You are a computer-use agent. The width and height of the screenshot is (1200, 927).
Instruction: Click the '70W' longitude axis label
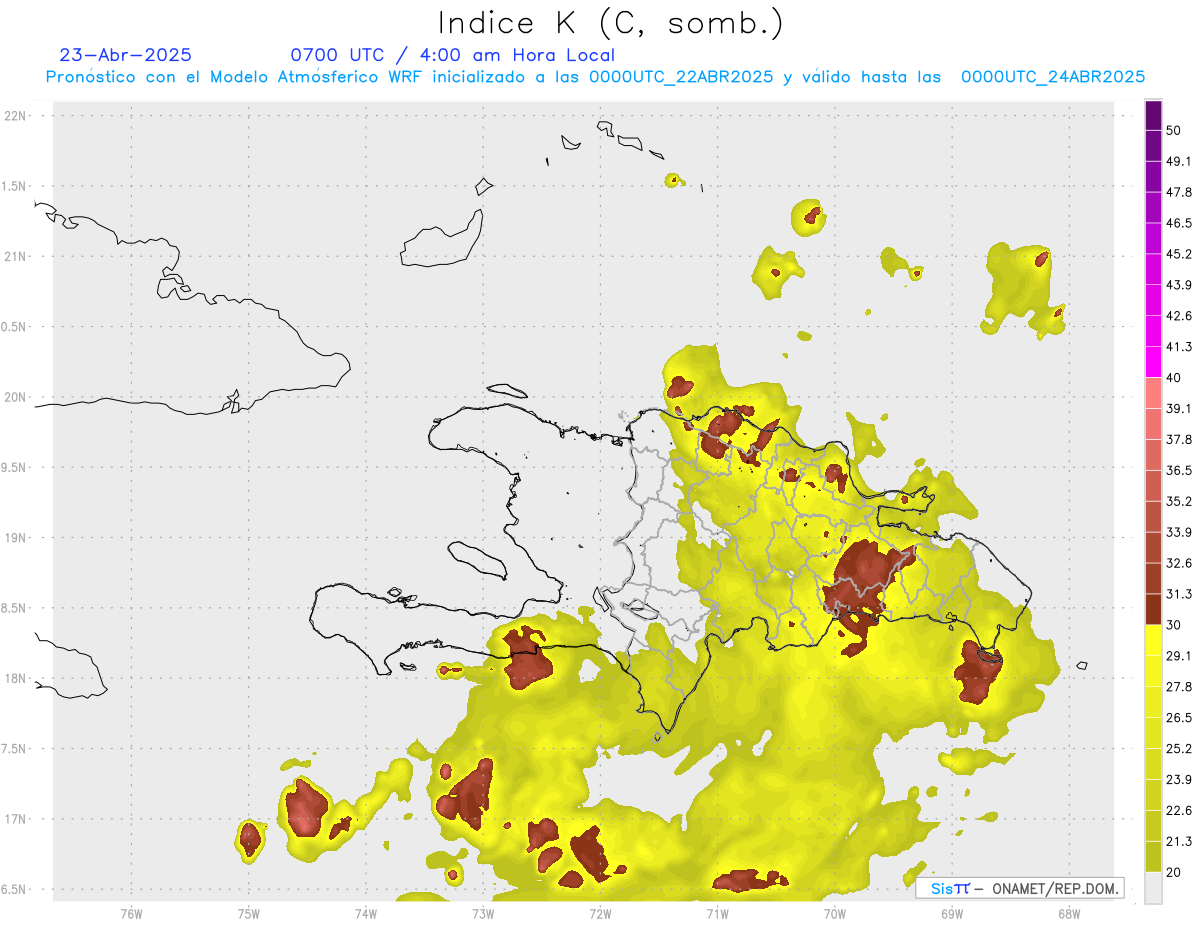(834, 913)
